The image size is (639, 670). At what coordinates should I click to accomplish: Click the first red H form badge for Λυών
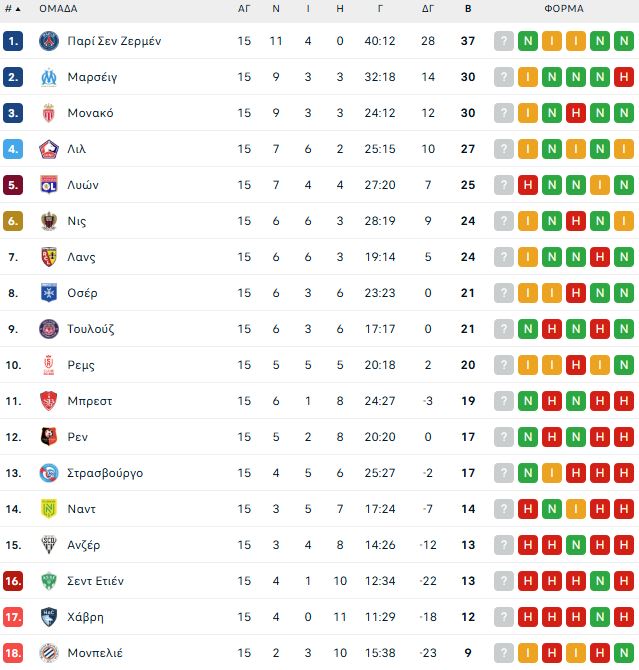(x=528, y=185)
